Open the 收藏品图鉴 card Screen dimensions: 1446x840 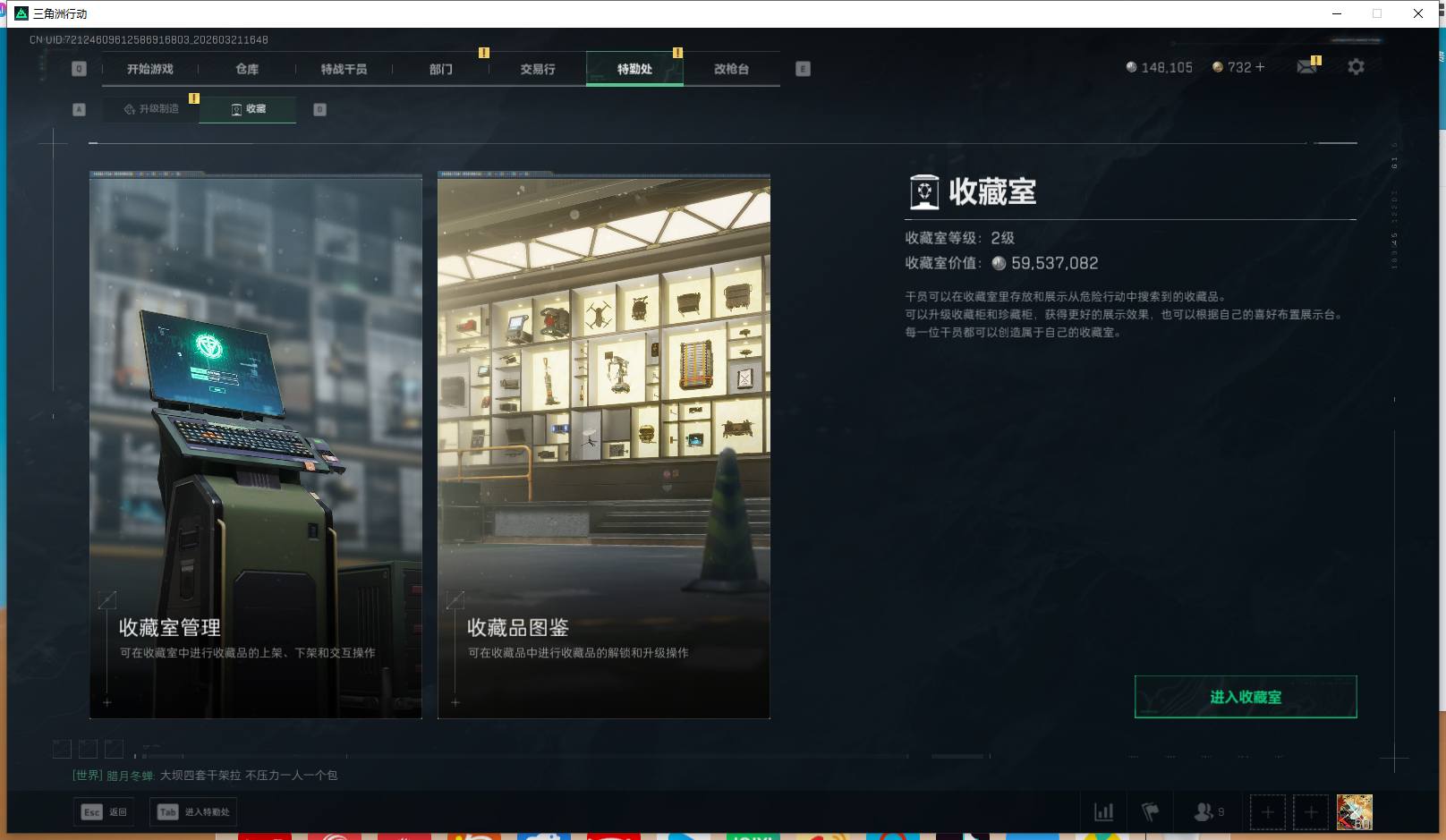pos(603,447)
